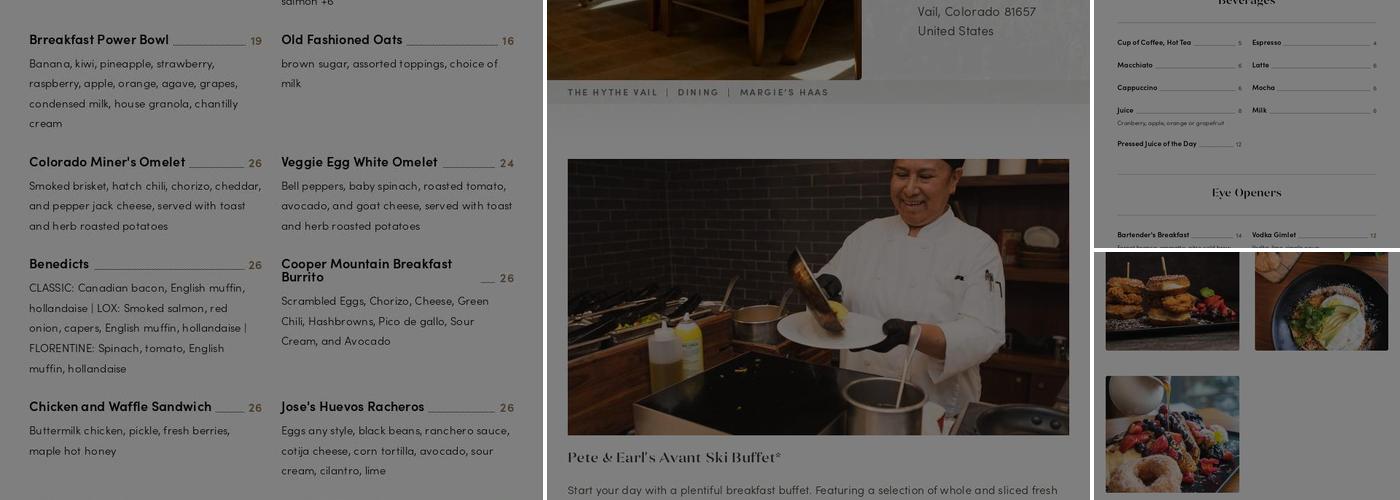Click Jose's Huevos Racheros menu item
Screen dimensions: 1400x500
[352, 407]
